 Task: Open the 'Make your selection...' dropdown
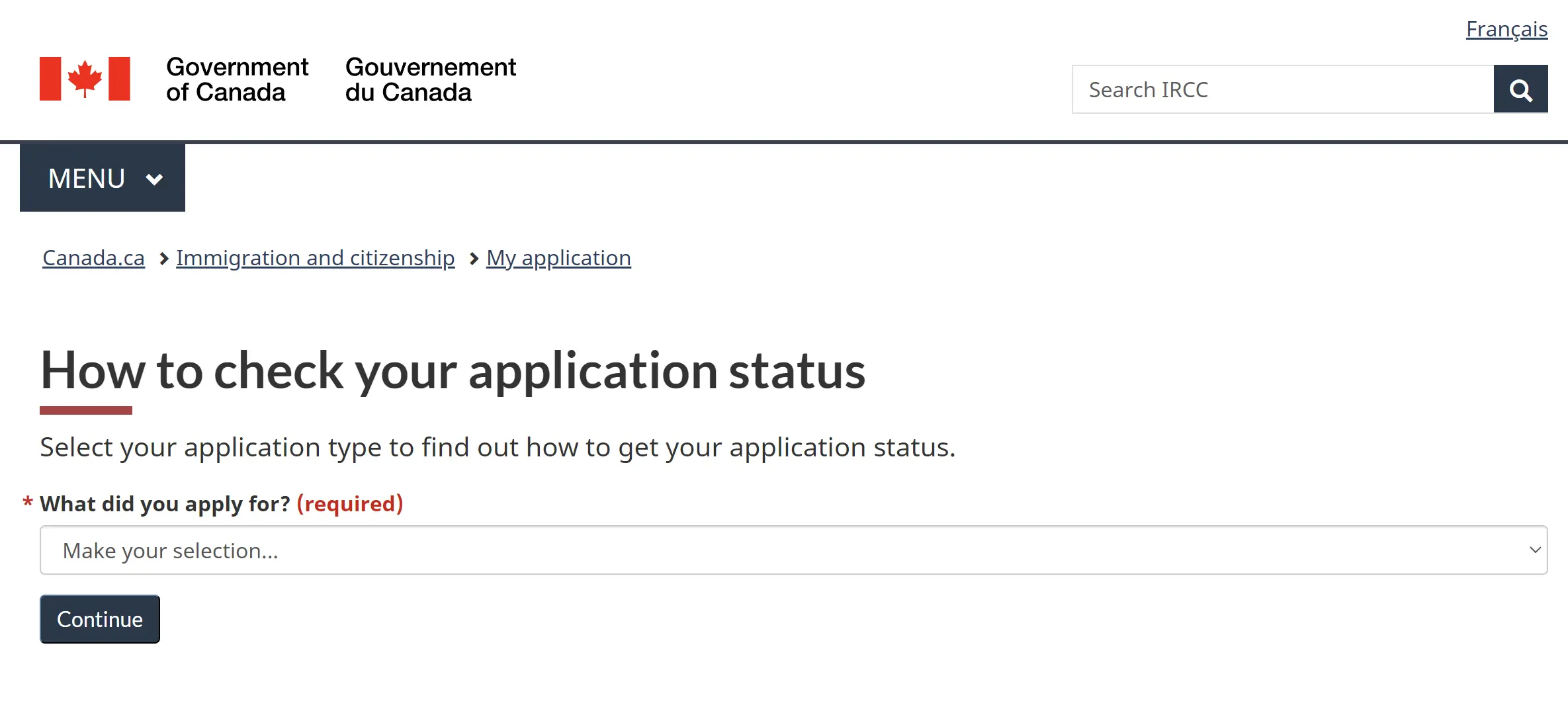point(793,550)
